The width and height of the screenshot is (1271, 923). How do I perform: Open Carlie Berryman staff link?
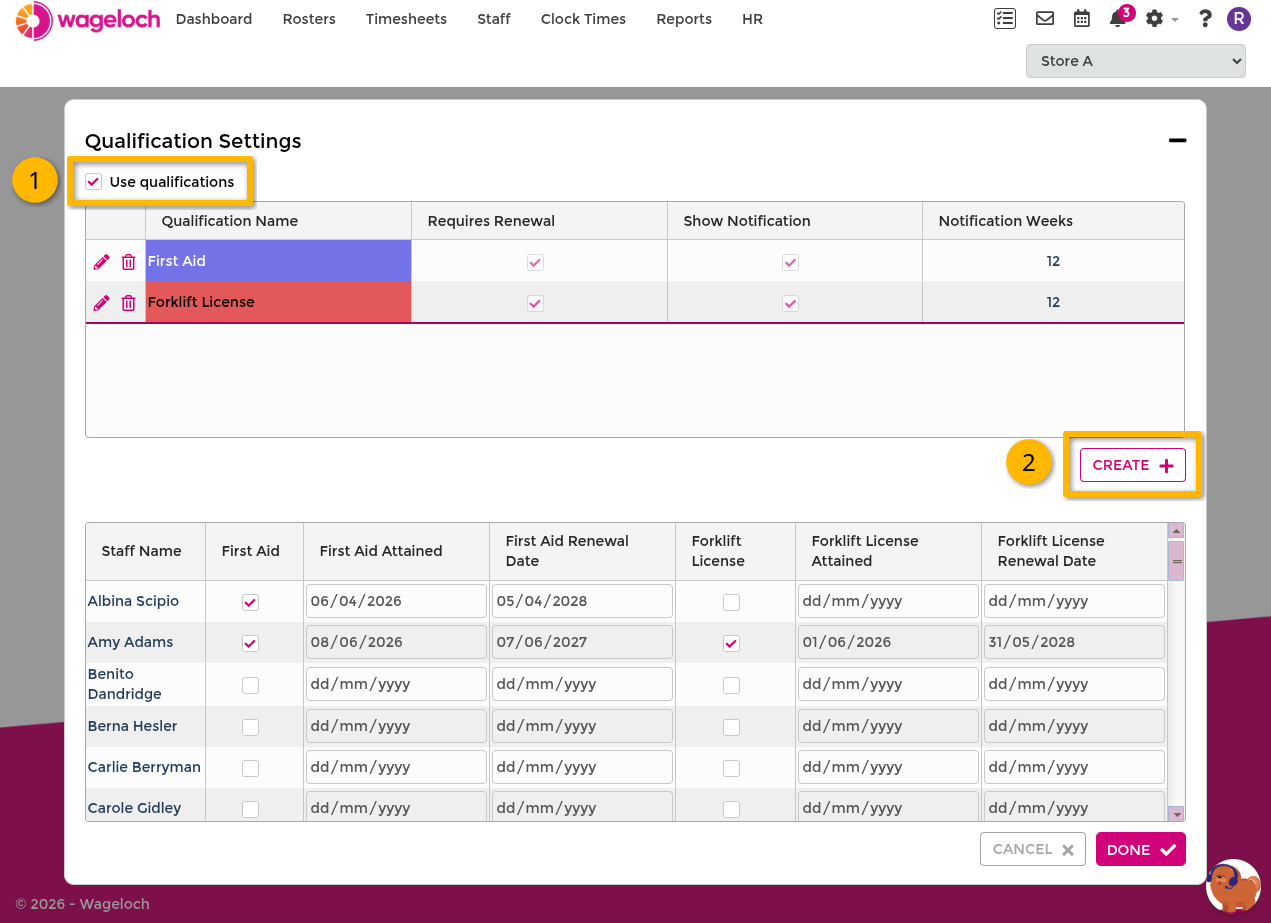[144, 767]
